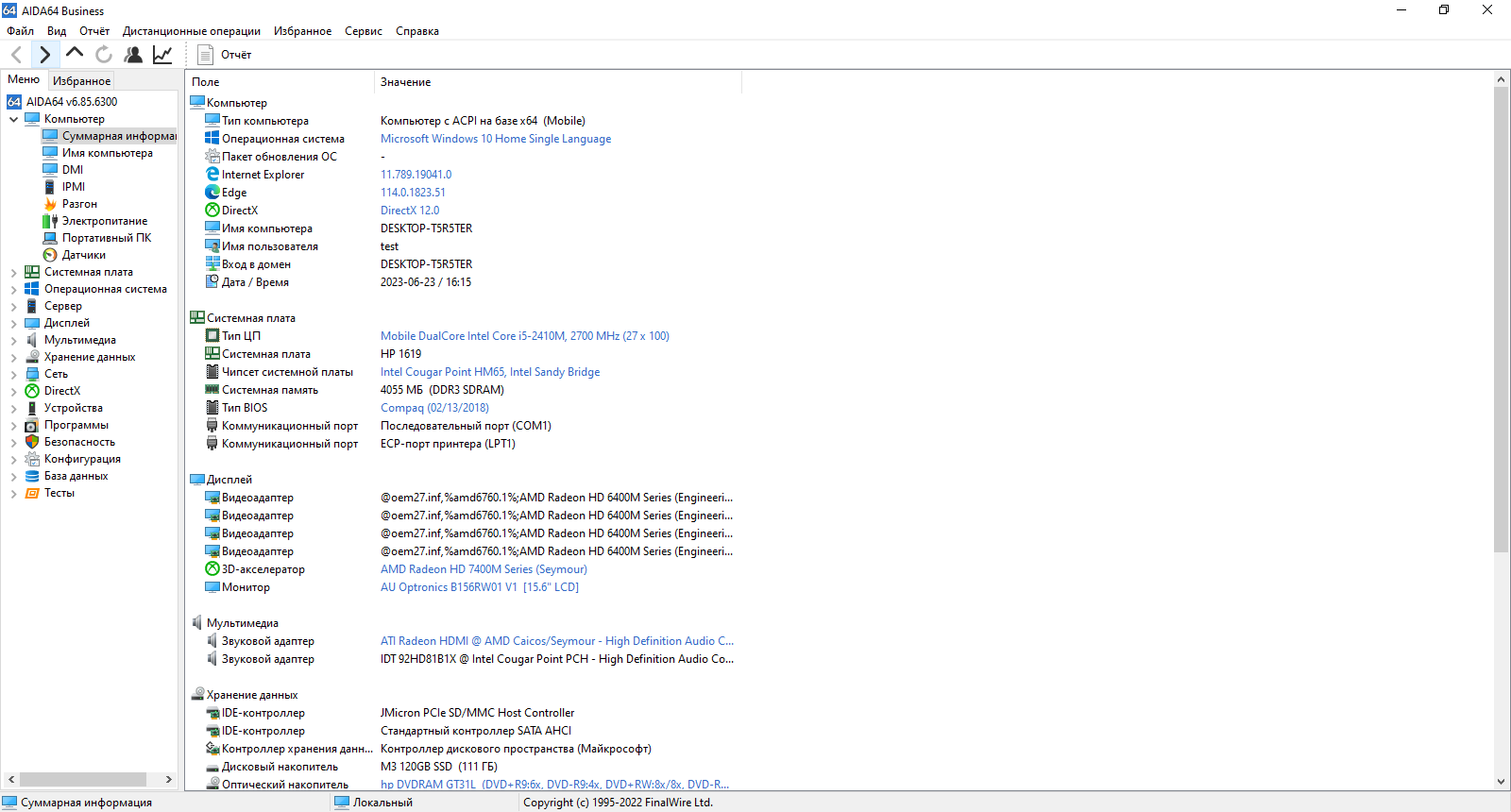Viewport: 1511px width, 812px height.
Task: Open the graph chart icon in toolbar
Action: (162, 55)
